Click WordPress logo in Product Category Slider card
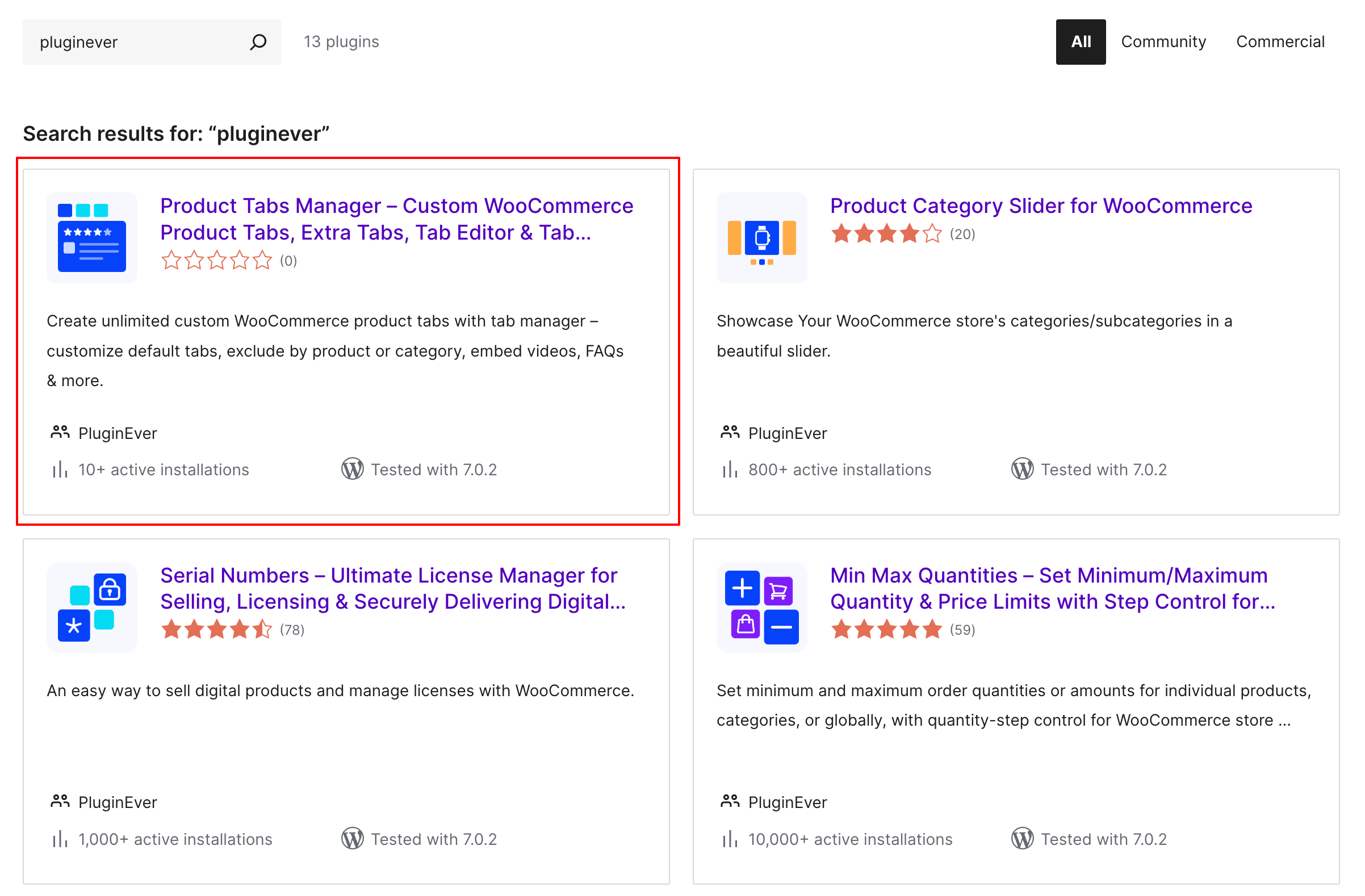1365x896 pixels. tap(1023, 468)
